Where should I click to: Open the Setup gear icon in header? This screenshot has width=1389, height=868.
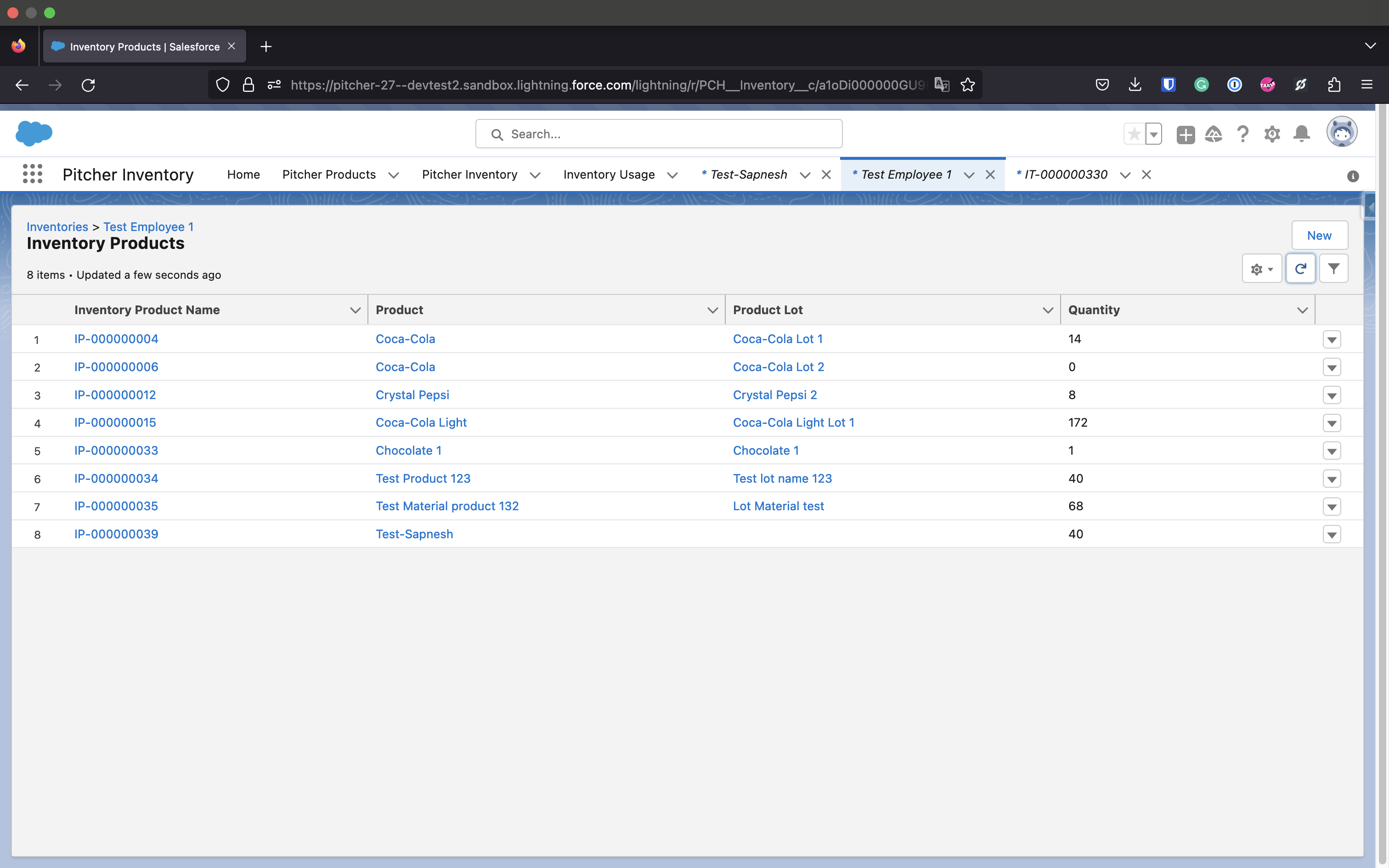(1272, 134)
